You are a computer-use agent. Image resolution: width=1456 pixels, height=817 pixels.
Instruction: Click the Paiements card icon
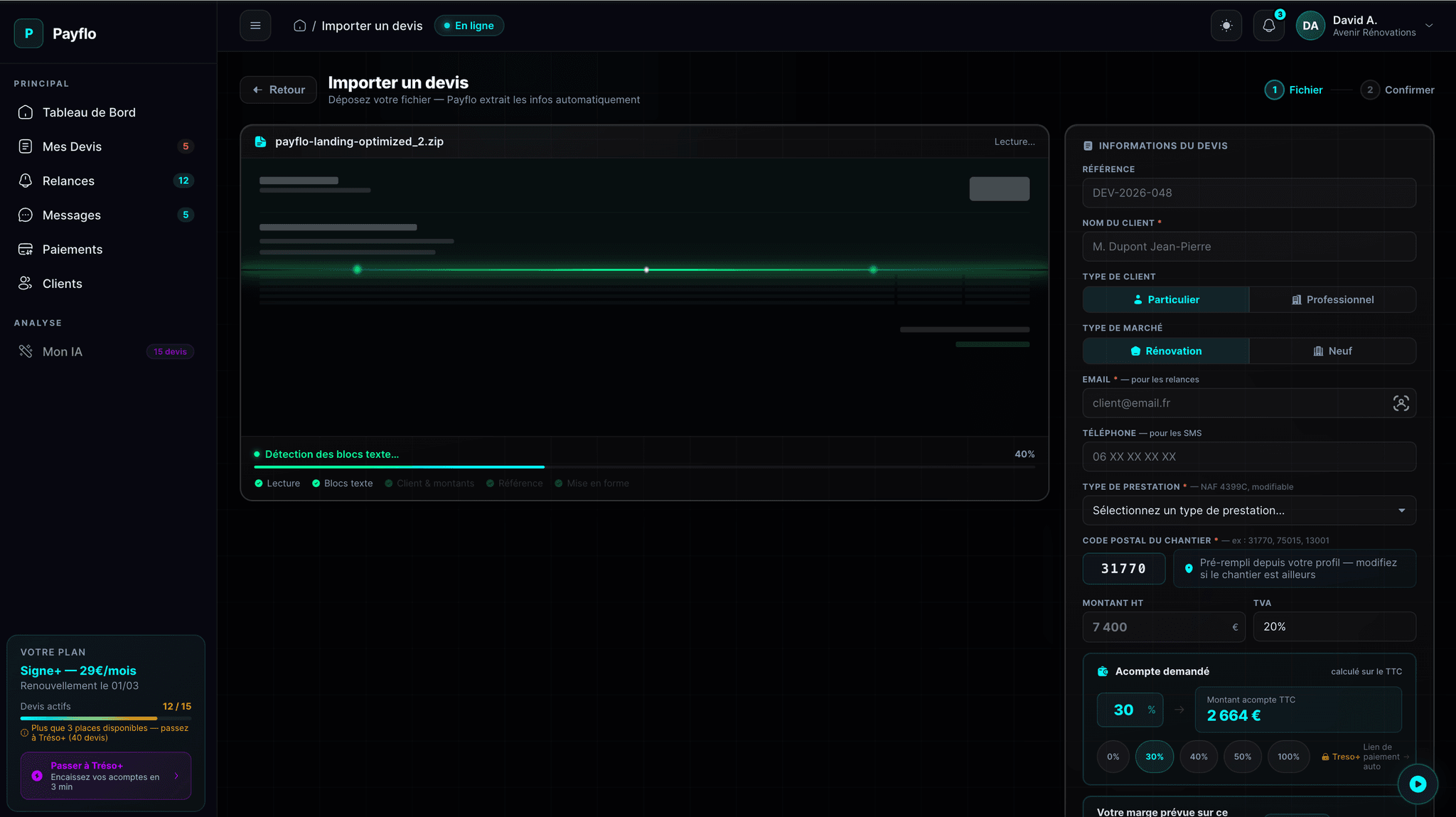(26, 250)
